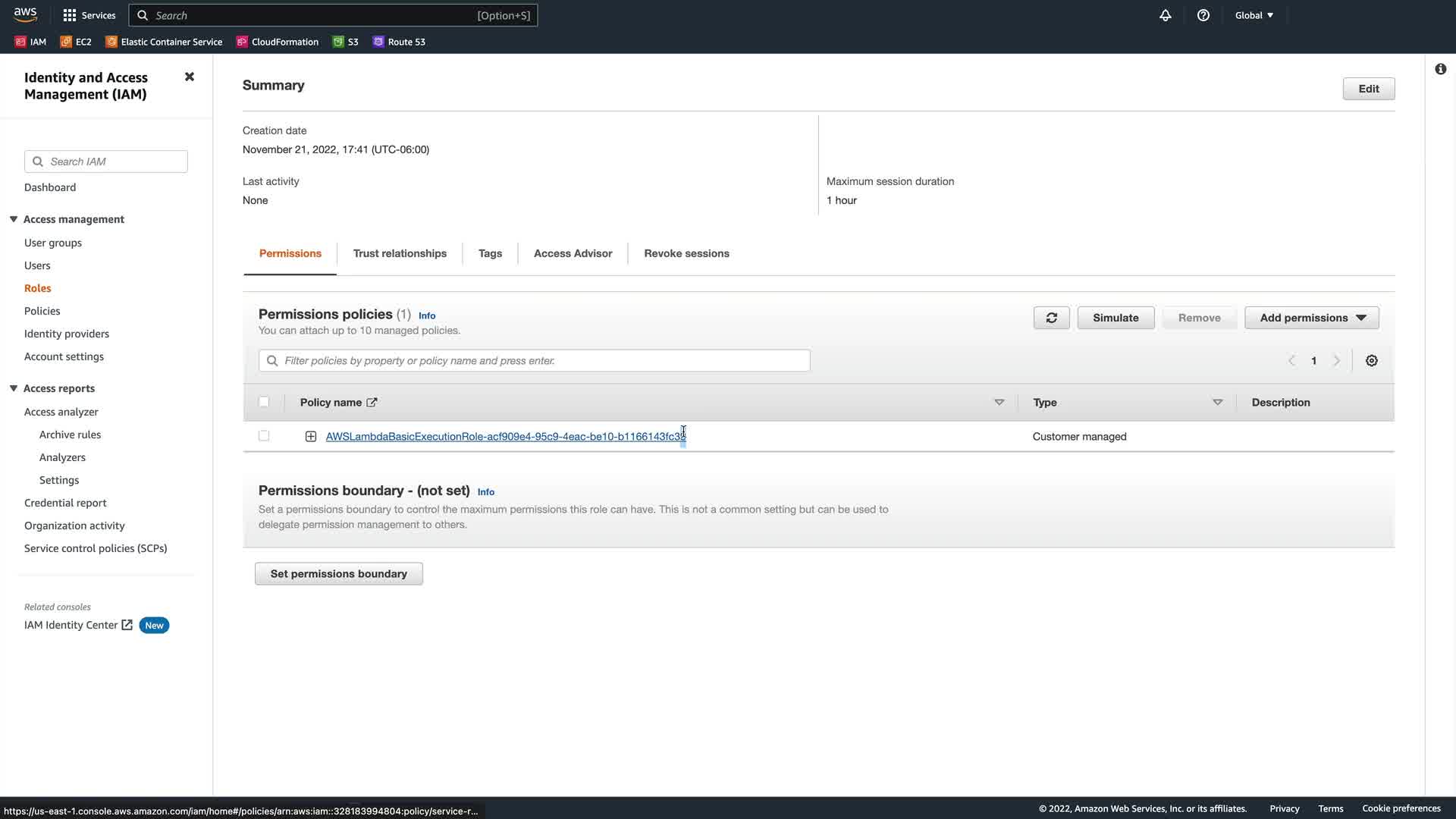Open the info panel icon at right
This screenshot has width=1456, height=819.
pos(1440,69)
